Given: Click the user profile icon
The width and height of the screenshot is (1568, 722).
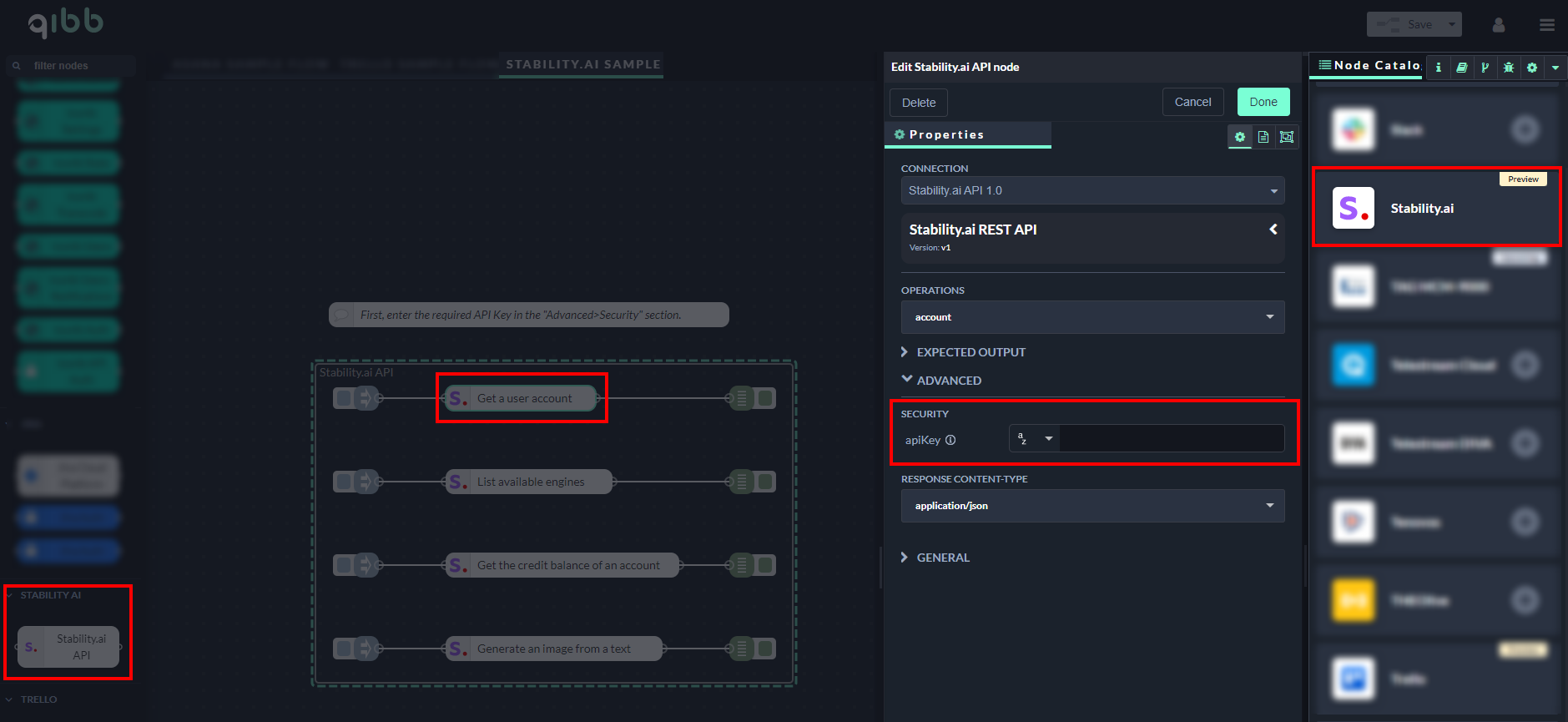Looking at the screenshot, I should pyautogui.click(x=1499, y=25).
